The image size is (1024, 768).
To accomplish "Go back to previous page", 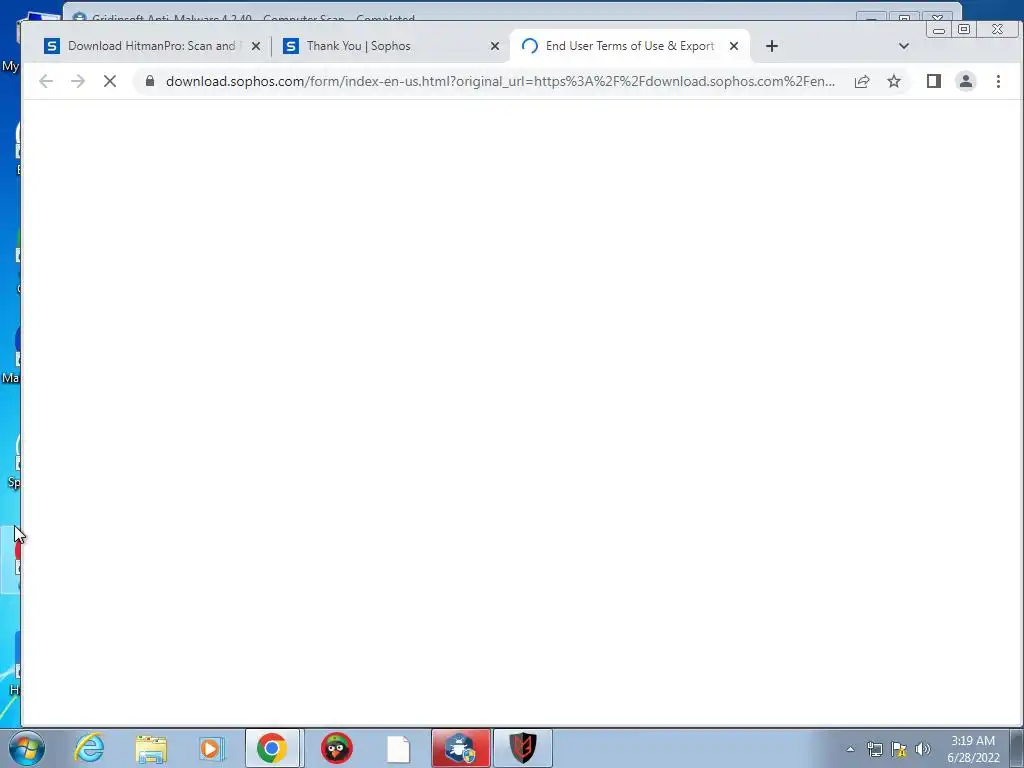I will [46, 81].
